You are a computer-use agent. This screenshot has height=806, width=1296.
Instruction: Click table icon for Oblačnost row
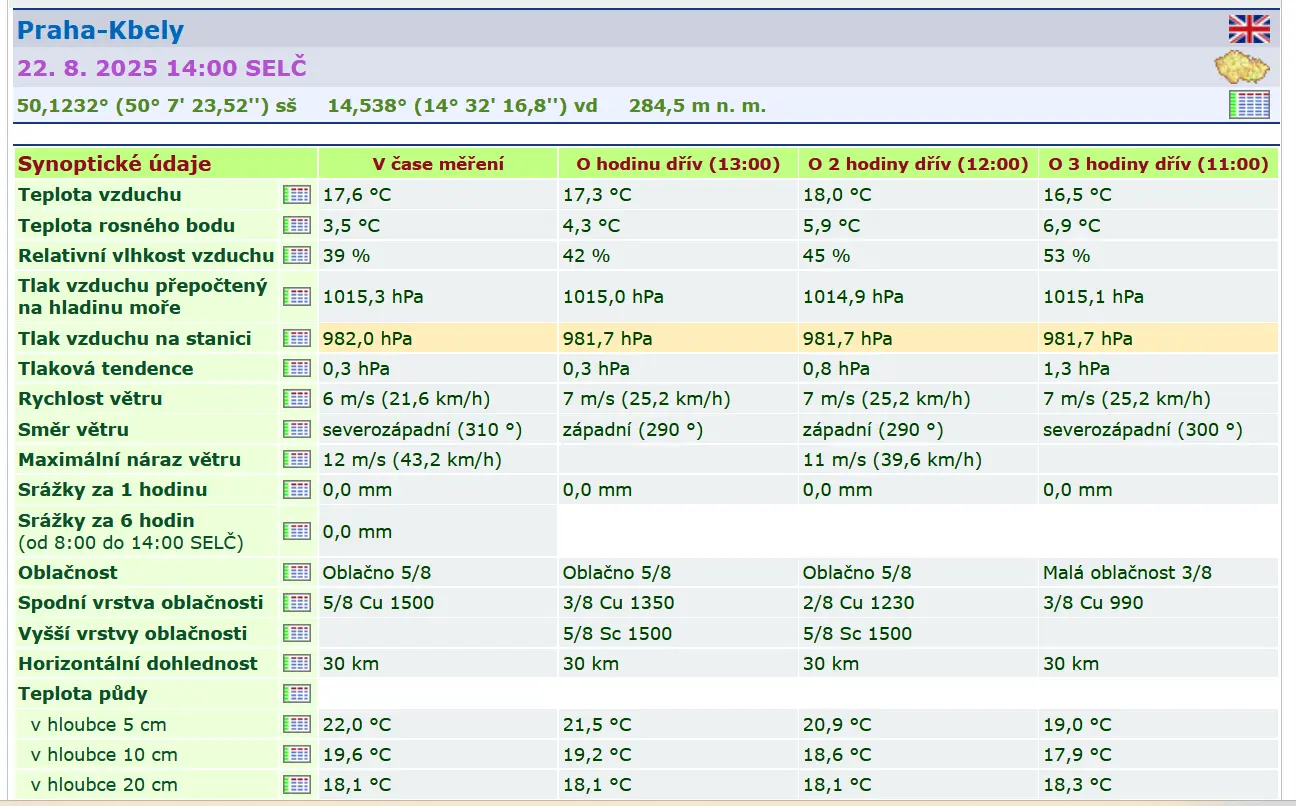click(297, 572)
